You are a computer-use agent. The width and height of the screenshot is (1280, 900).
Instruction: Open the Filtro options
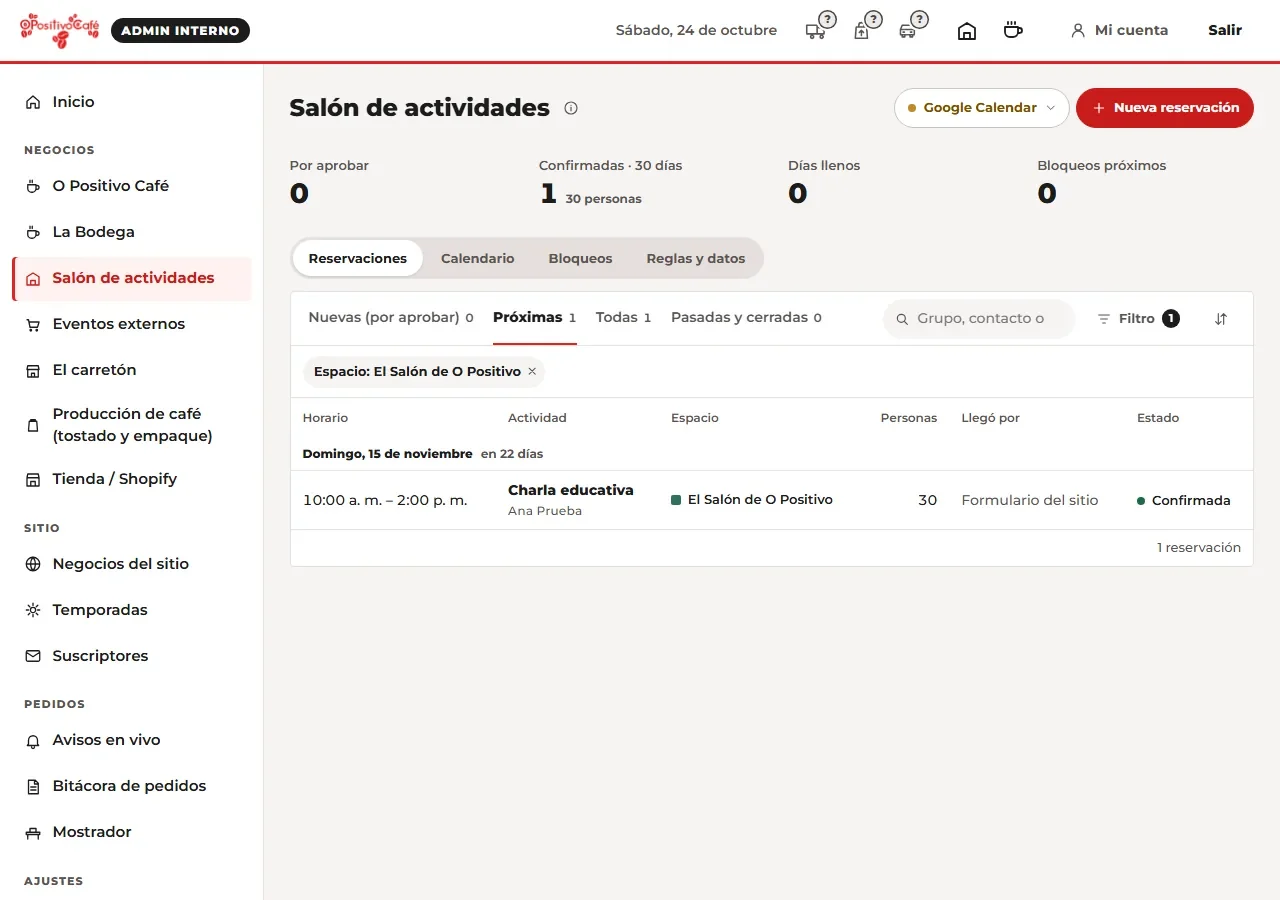[1138, 319]
